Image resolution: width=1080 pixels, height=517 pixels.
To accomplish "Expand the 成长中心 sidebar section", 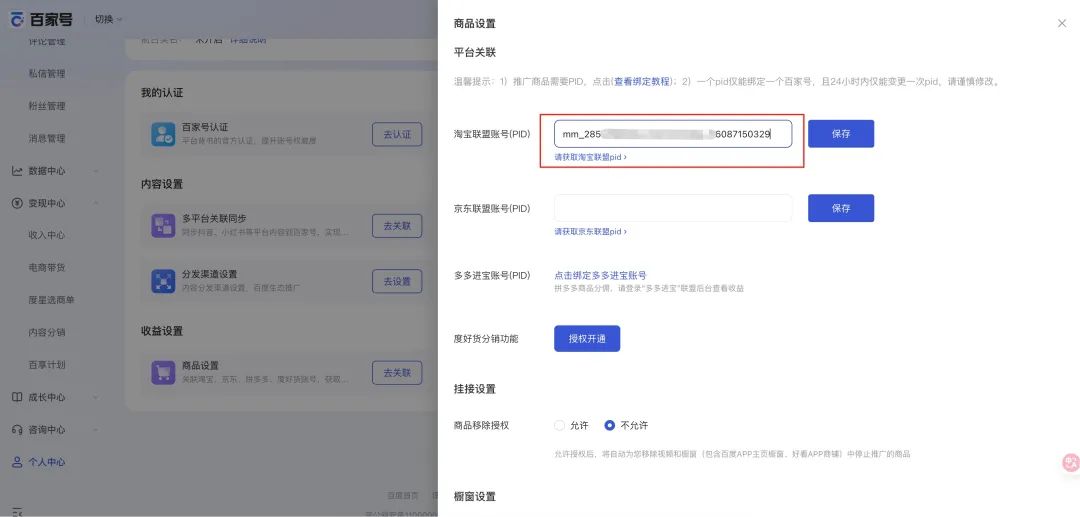I will pos(96,397).
